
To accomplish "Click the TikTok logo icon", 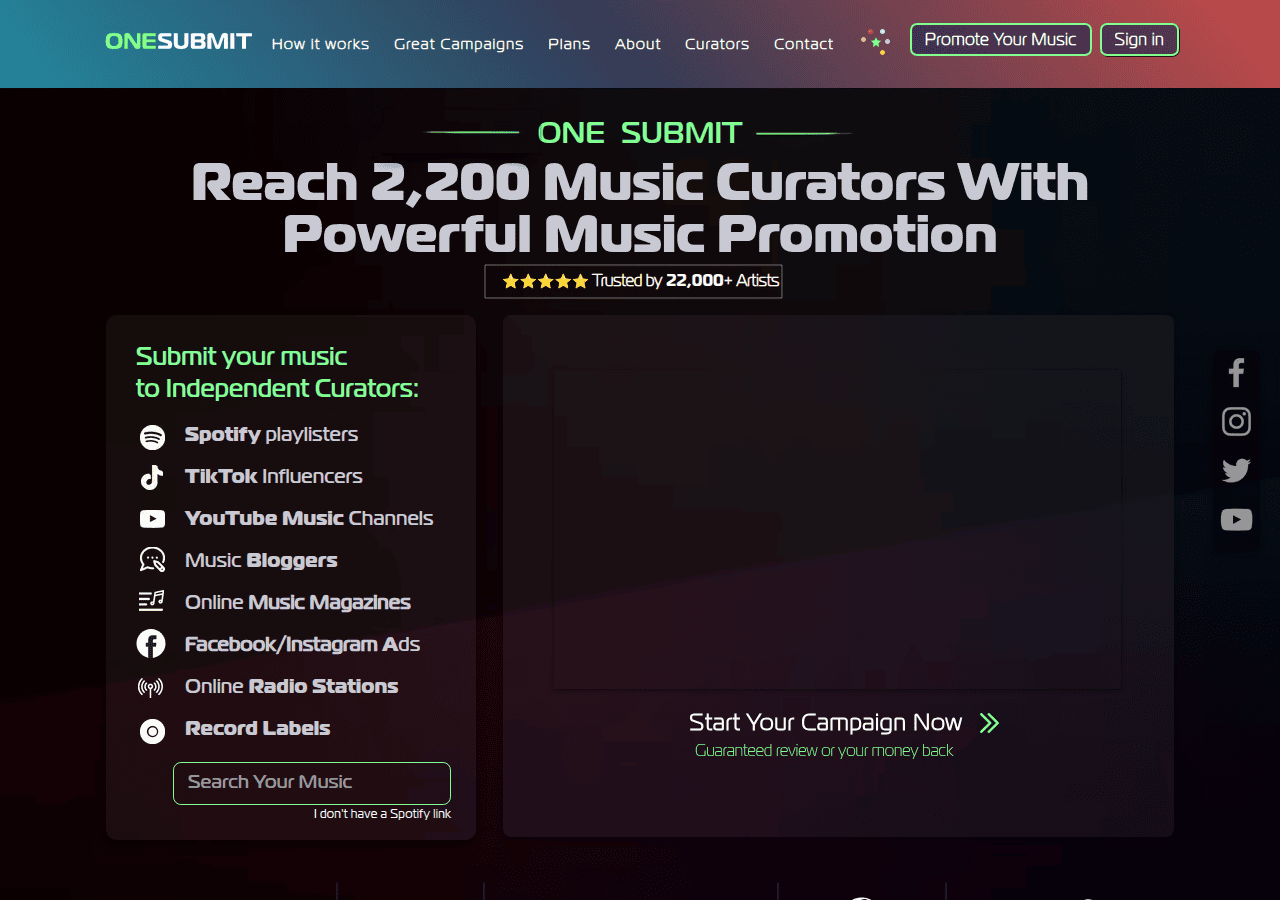I will (152, 478).
